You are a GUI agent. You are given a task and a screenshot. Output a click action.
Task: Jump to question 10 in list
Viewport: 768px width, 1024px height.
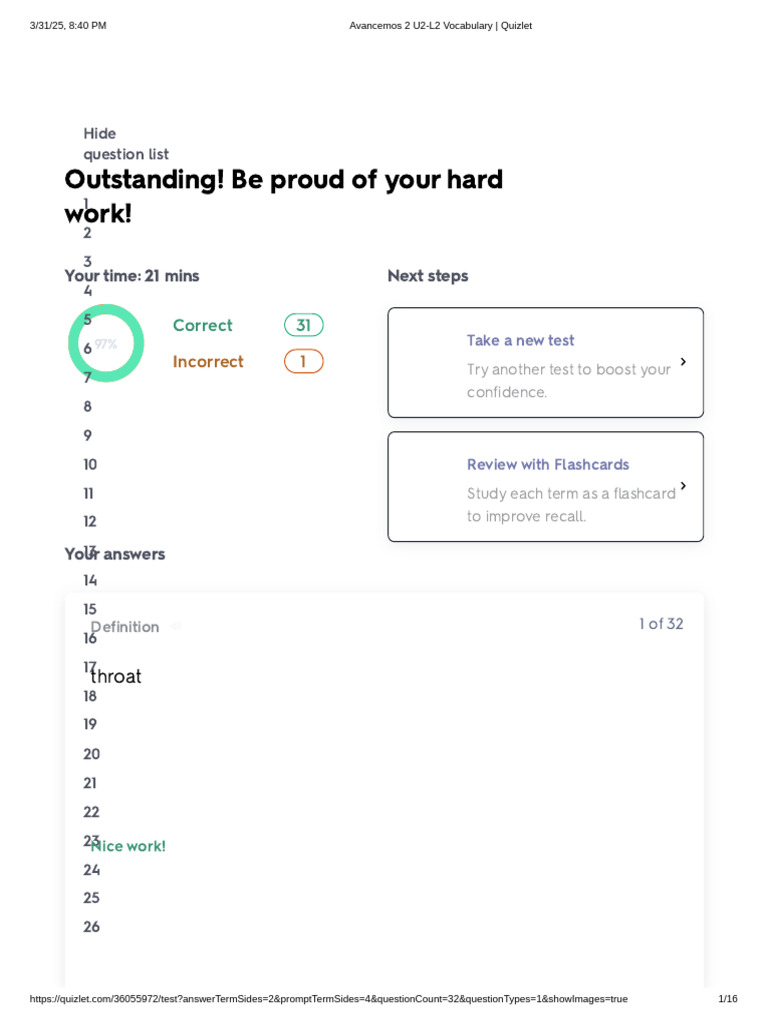click(x=90, y=464)
